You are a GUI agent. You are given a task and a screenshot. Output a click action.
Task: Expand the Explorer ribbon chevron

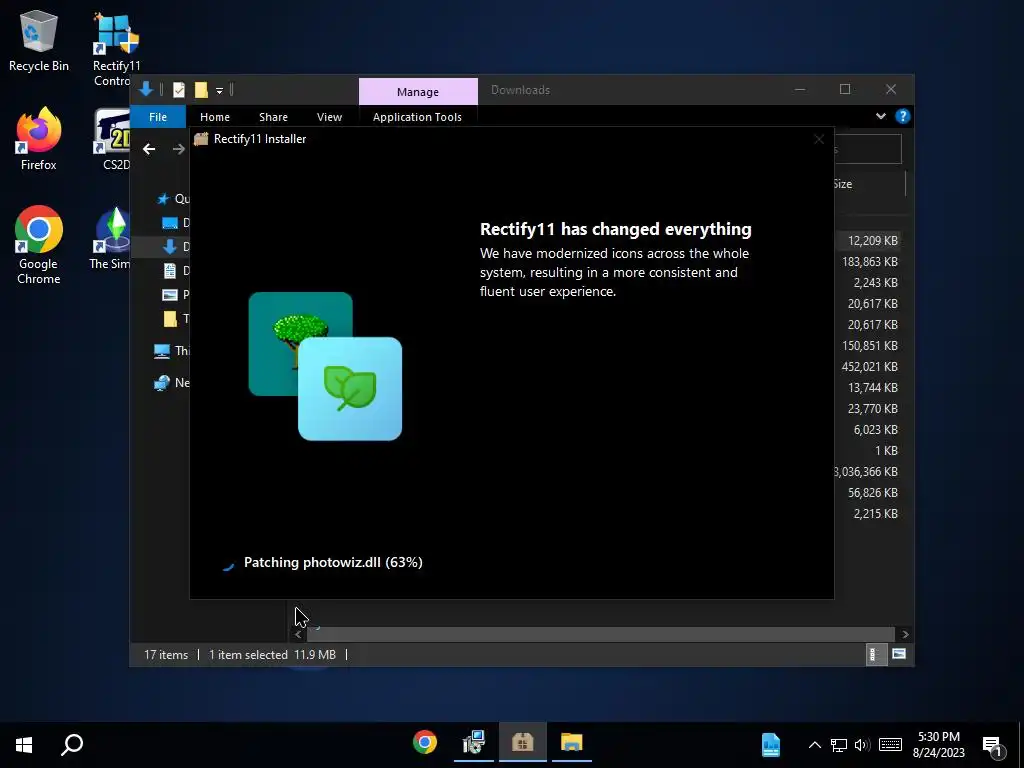tap(880, 116)
